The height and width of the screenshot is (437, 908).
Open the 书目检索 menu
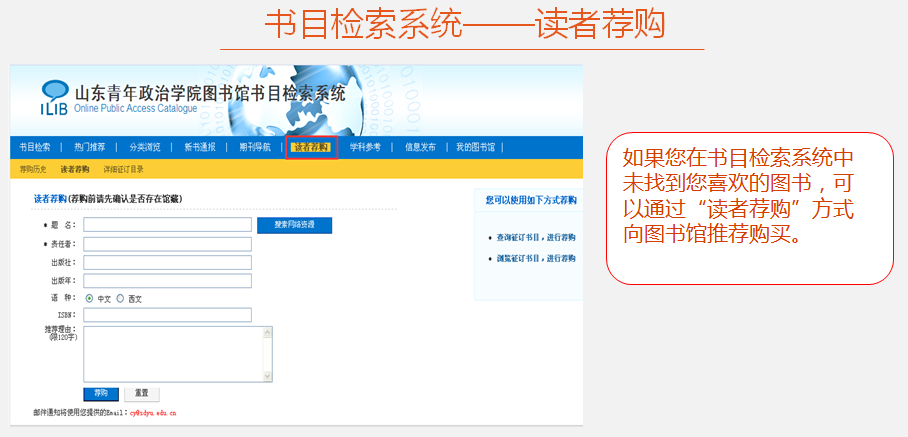[x=34, y=147]
